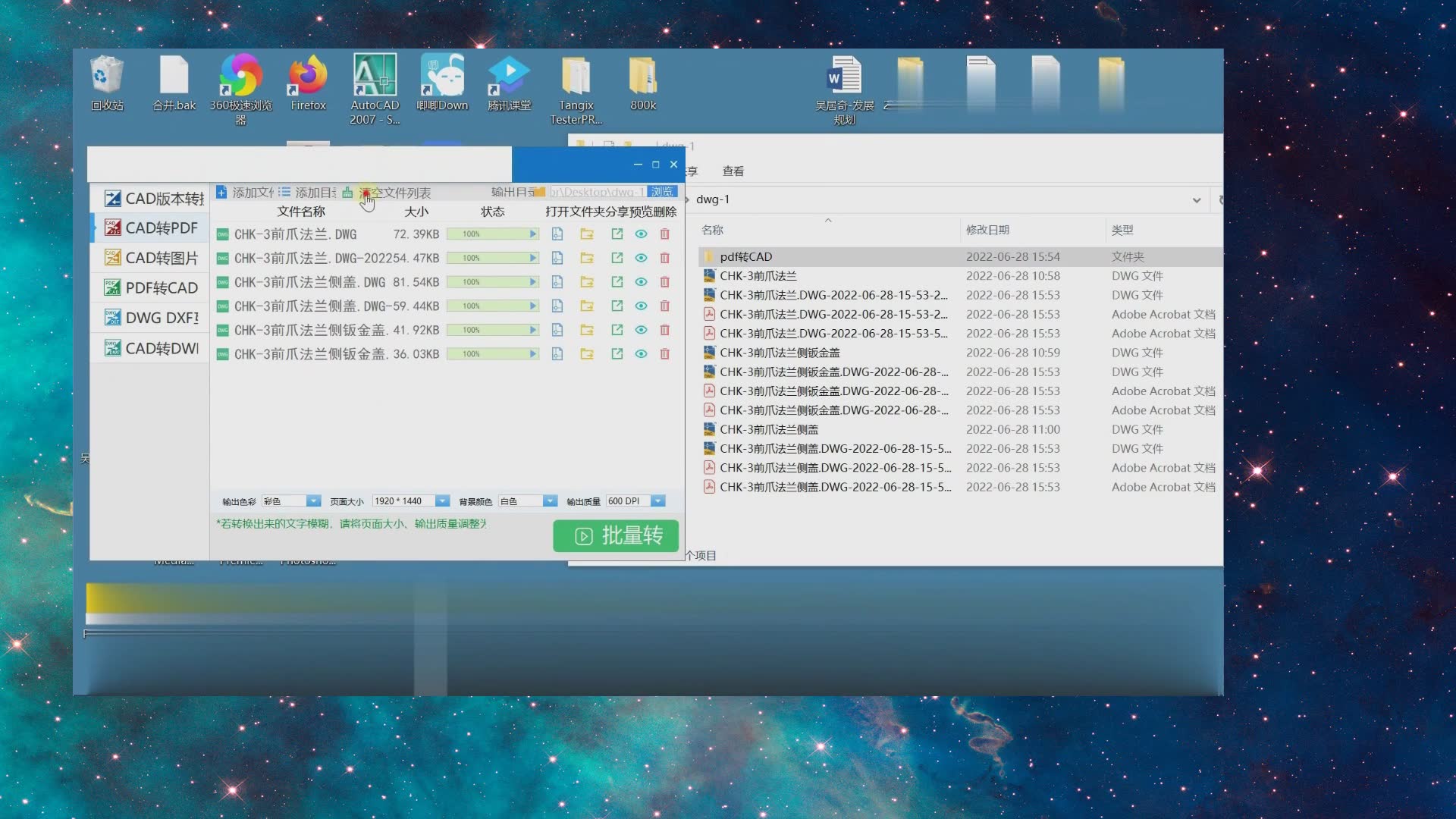This screenshot has height=819, width=1456.
Task: Click the green 批量转 batch convert button
Action: pos(616,536)
